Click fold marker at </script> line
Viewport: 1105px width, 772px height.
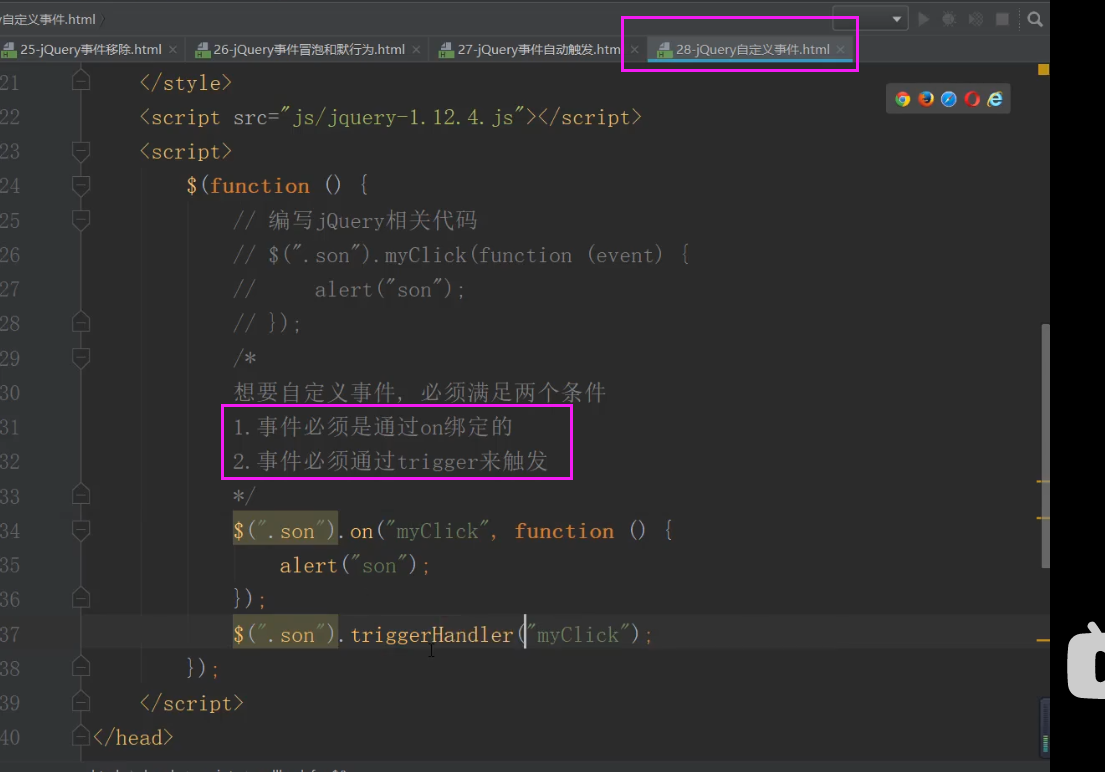pos(81,701)
